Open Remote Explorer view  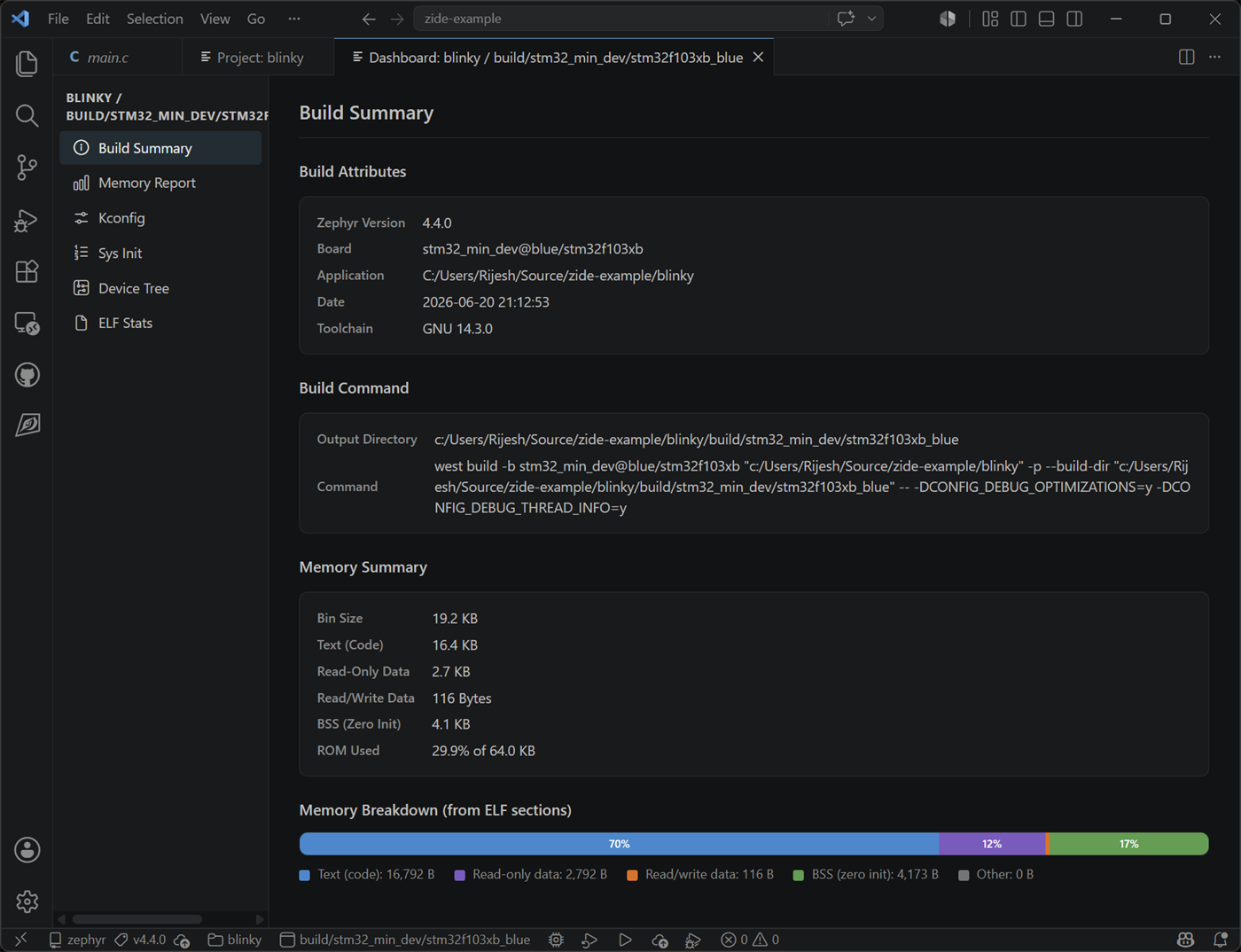click(27, 324)
